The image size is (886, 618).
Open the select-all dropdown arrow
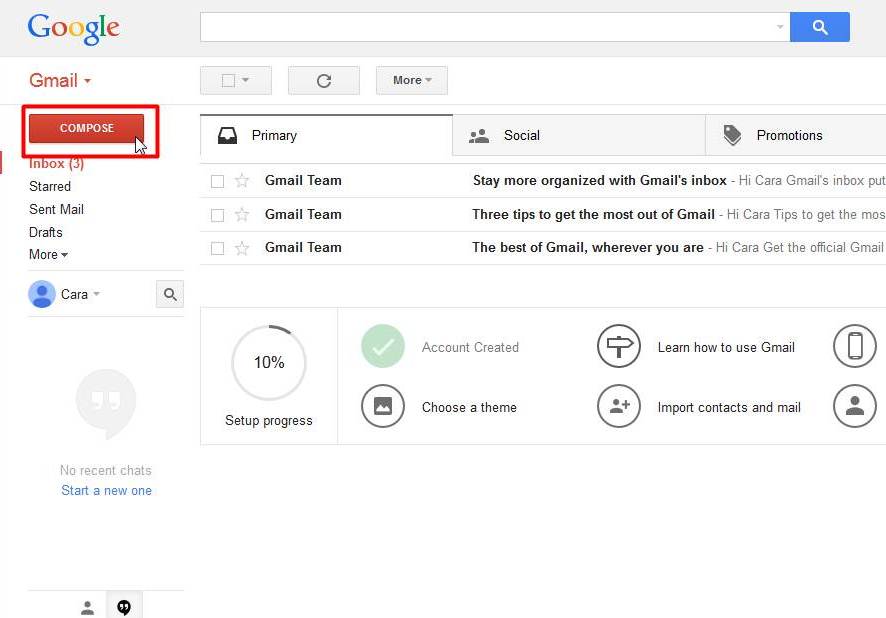[245, 80]
